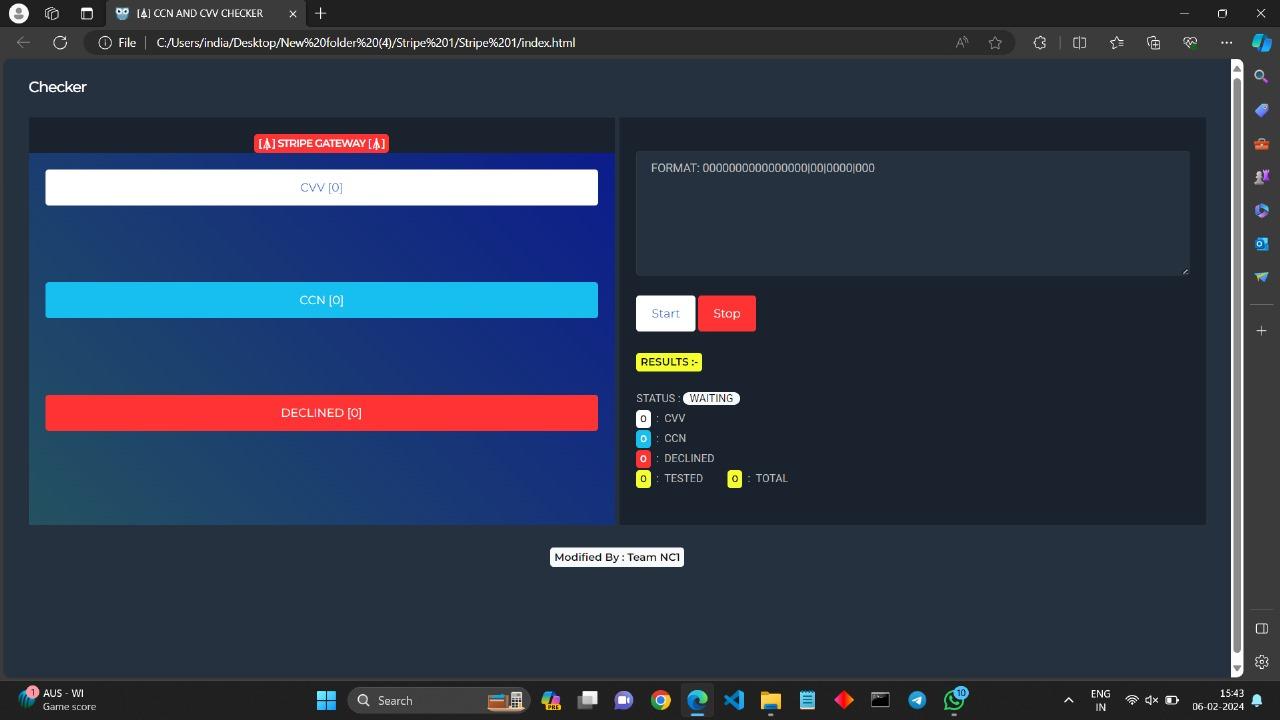The width and height of the screenshot is (1280, 720).
Task: Refresh the page
Action: pos(60,42)
